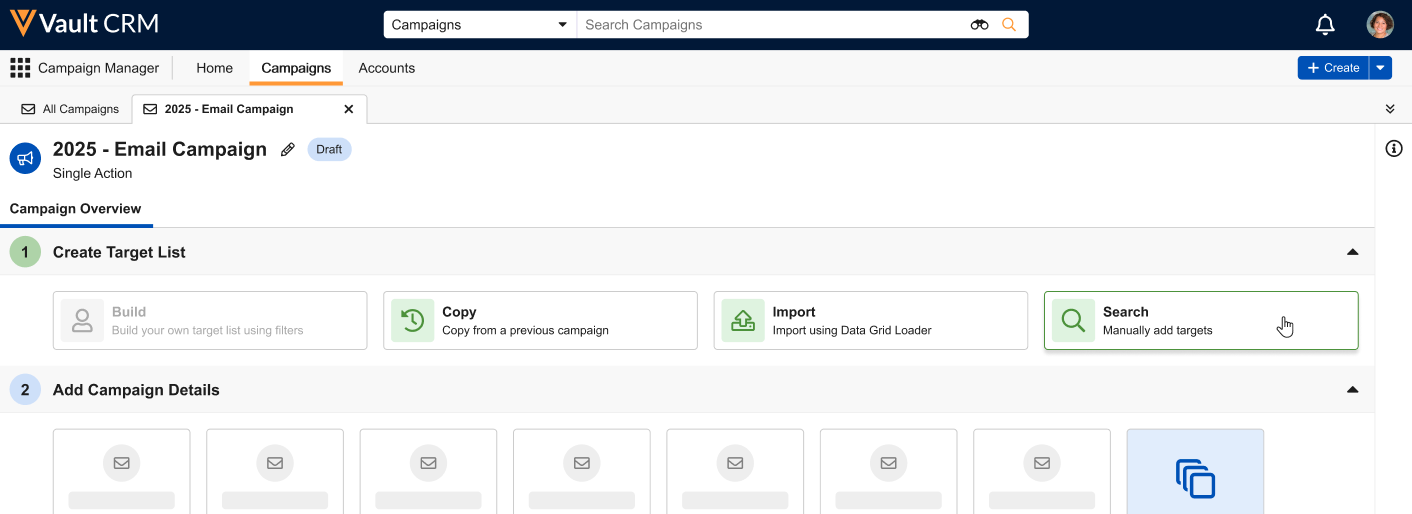This screenshot has height=514, width=1412.
Task: Go to the Home tab
Action: click(214, 68)
